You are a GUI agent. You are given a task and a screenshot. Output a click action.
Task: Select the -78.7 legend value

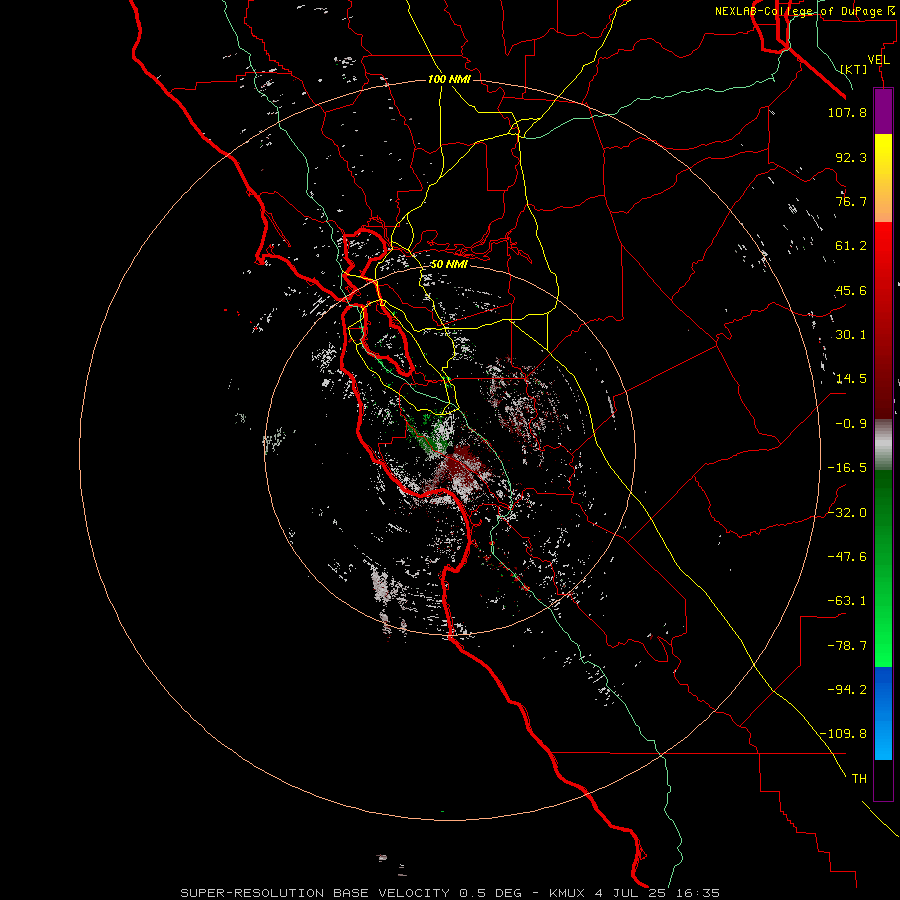click(847, 646)
